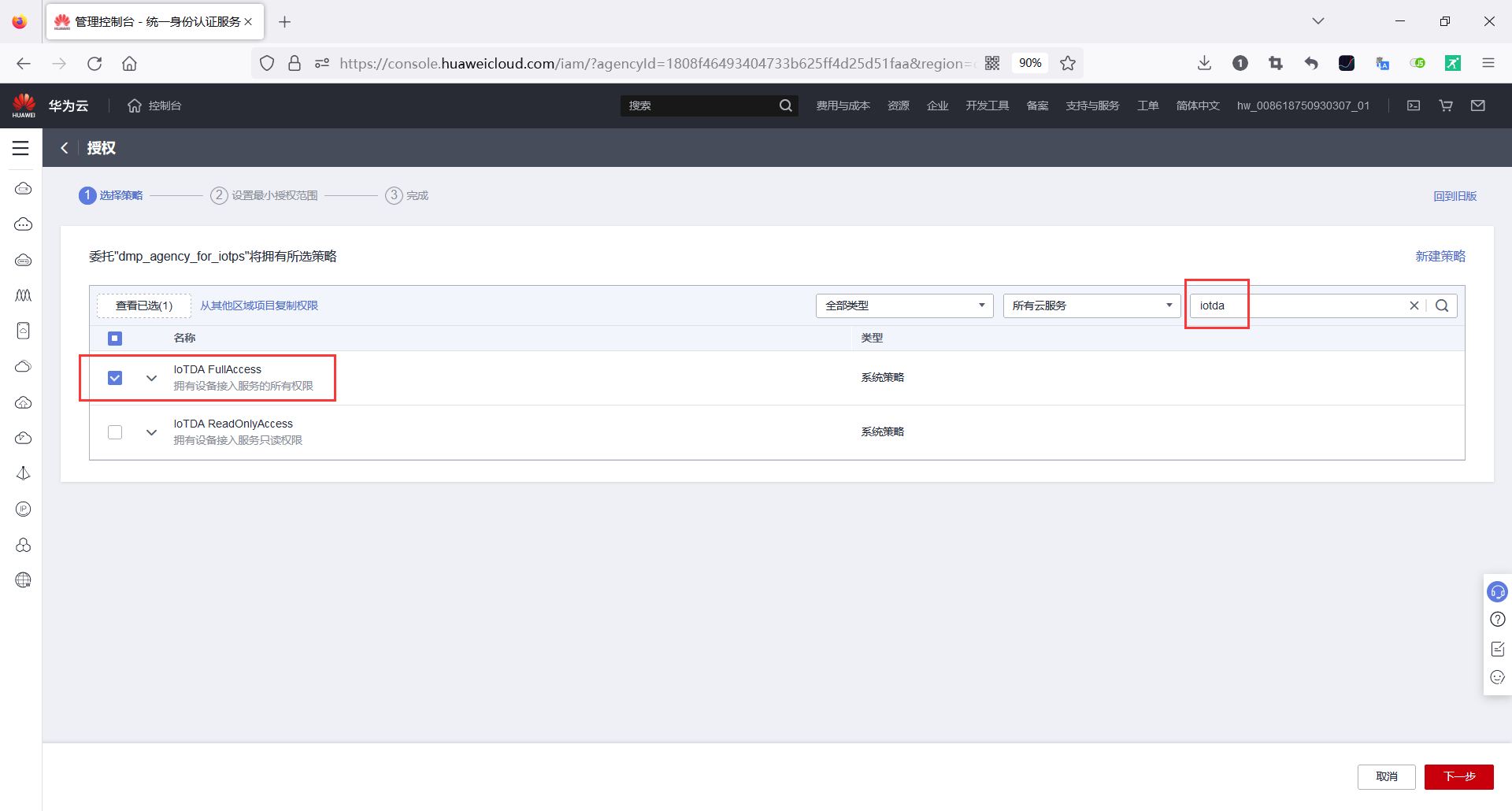The image size is (1512, 811).
Task: Open 新建策略 create policy link
Action: pos(1440,256)
